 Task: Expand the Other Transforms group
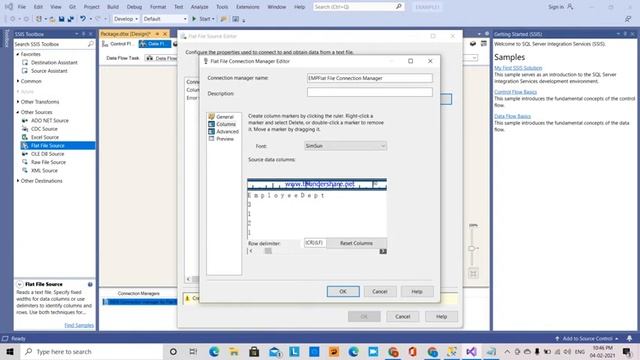[x=18, y=102]
